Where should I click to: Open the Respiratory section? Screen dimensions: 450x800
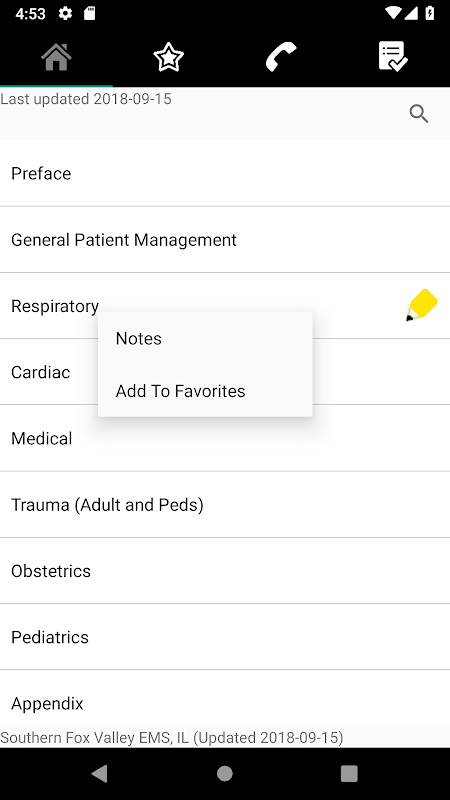point(55,306)
